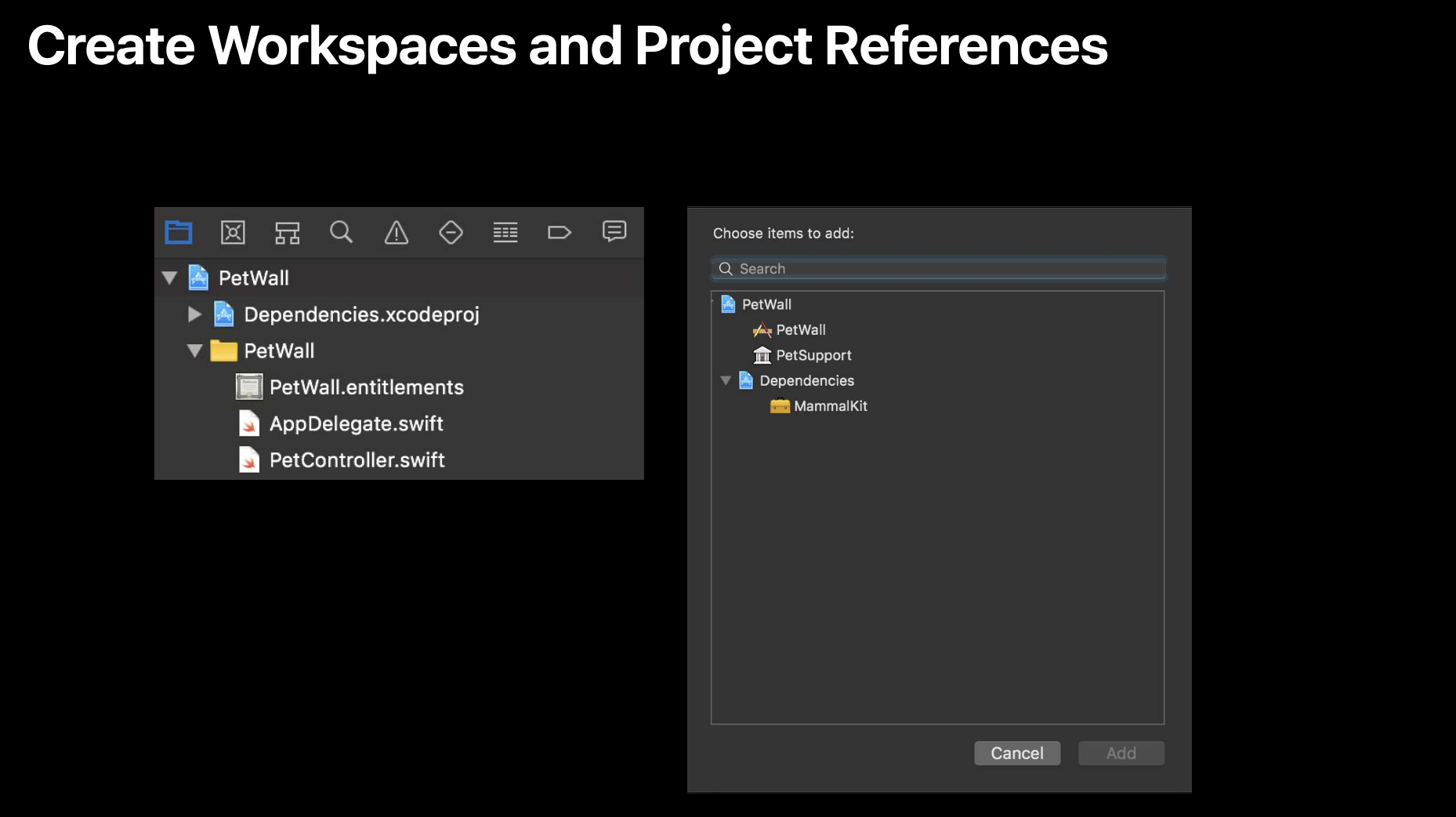
Task: Select PetWall project root in navigator
Action: 400,278
